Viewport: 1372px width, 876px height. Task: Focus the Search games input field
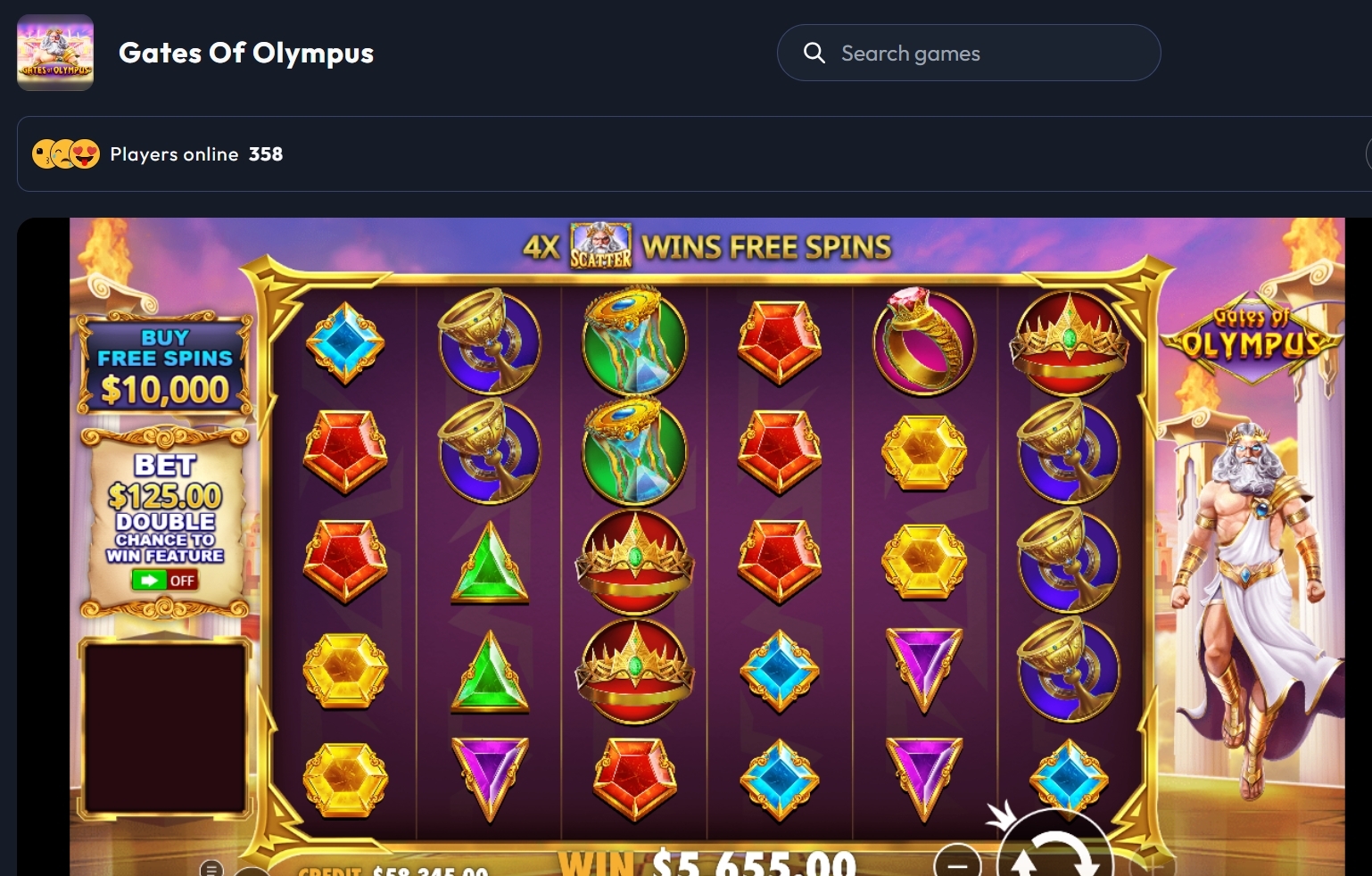coord(969,53)
